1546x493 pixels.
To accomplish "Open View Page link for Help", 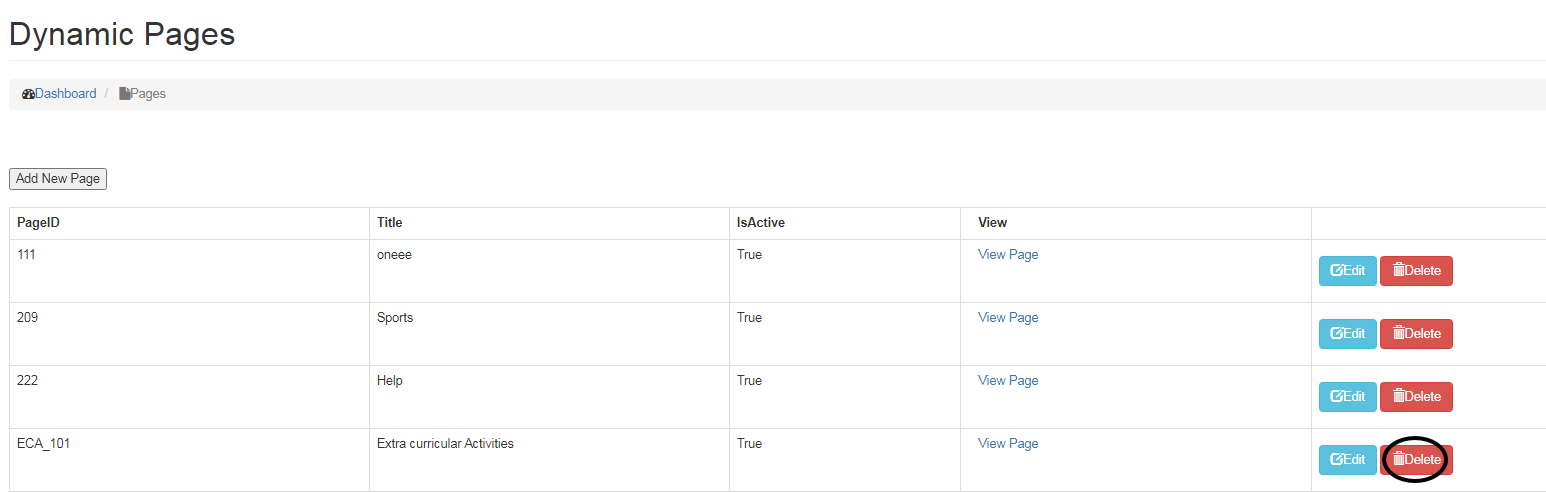I will pos(1008,381).
